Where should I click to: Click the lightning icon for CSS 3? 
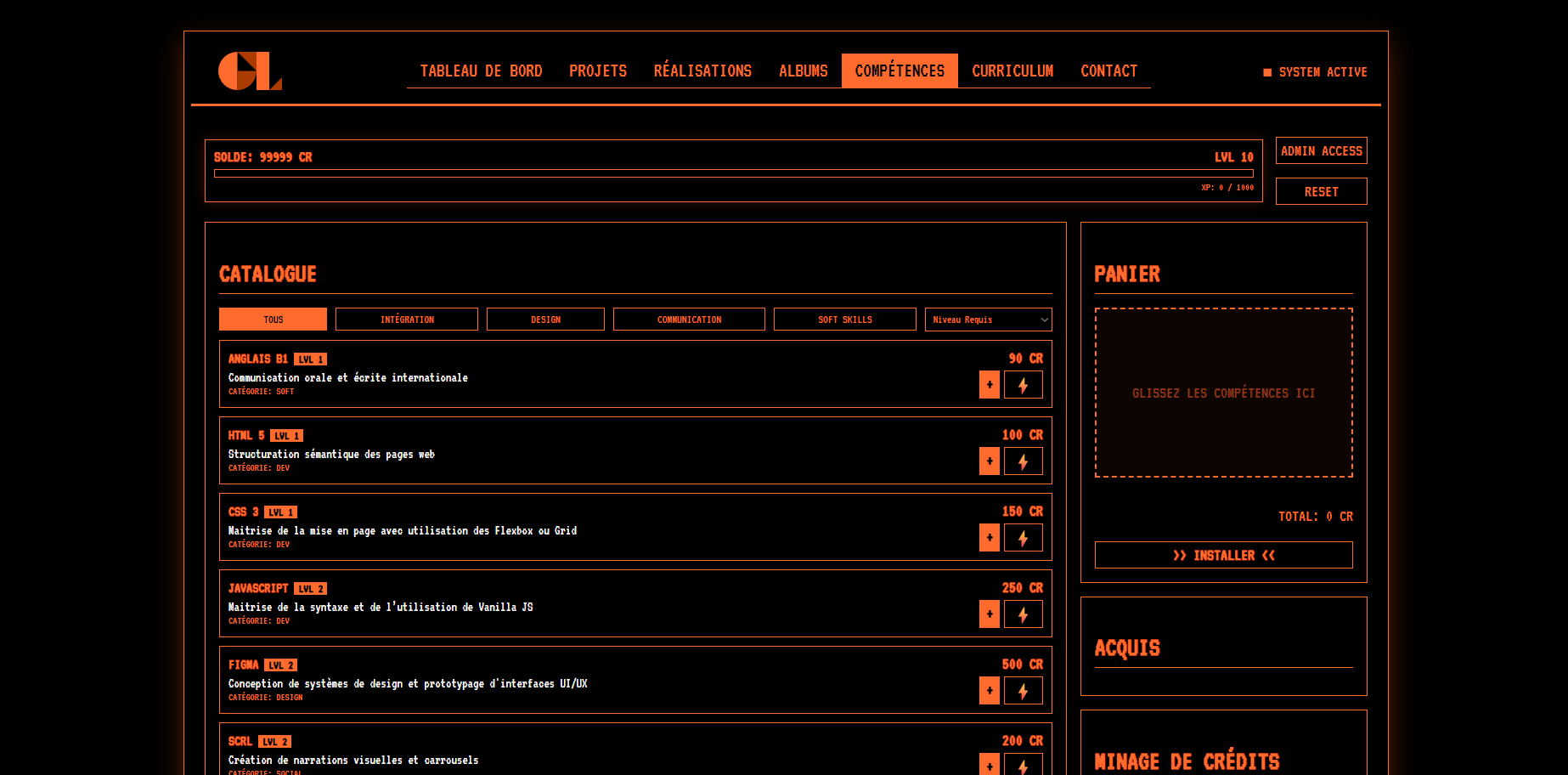click(1024, 538)
